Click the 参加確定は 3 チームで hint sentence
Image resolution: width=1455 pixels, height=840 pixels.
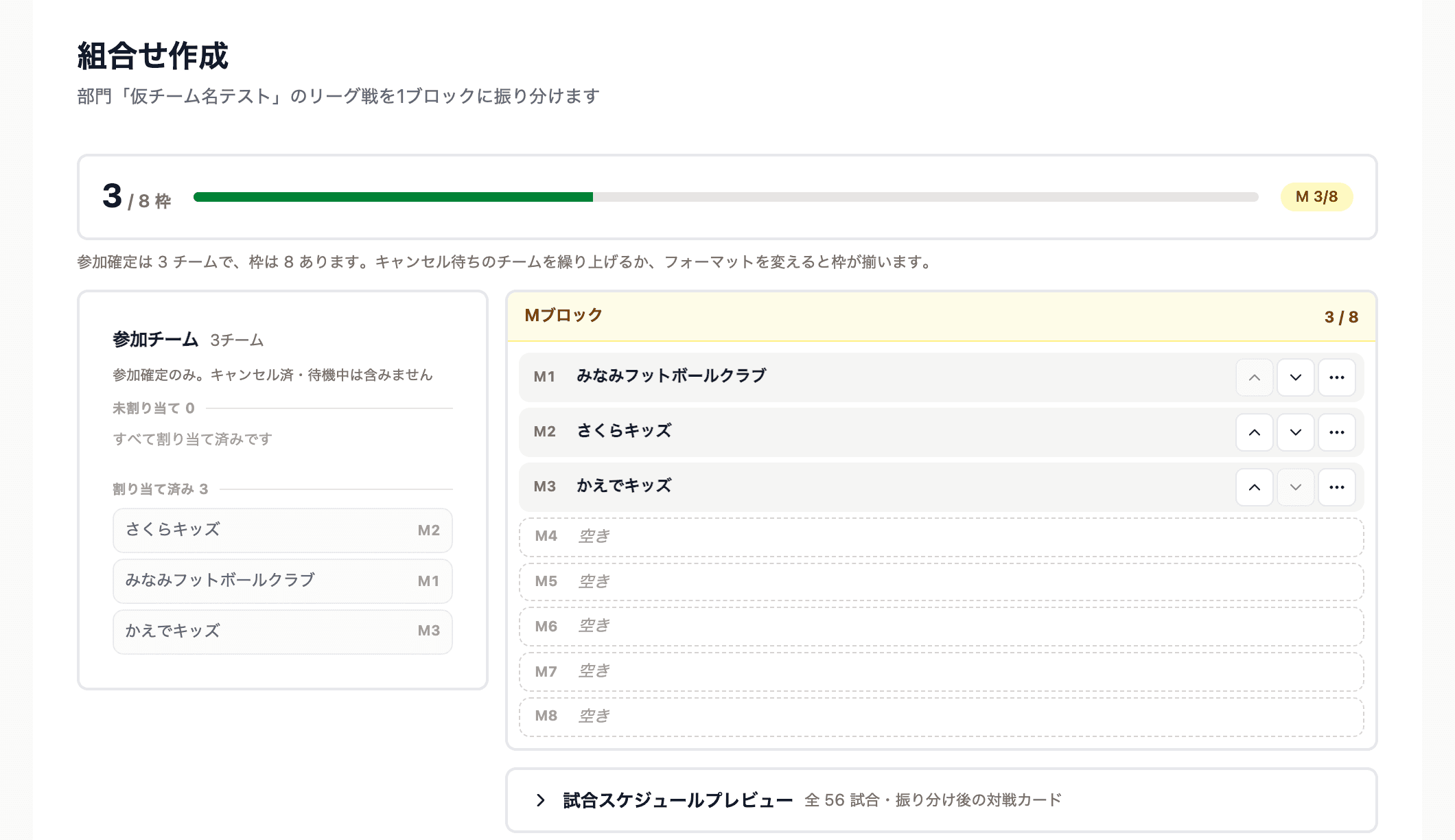[506, 262]
